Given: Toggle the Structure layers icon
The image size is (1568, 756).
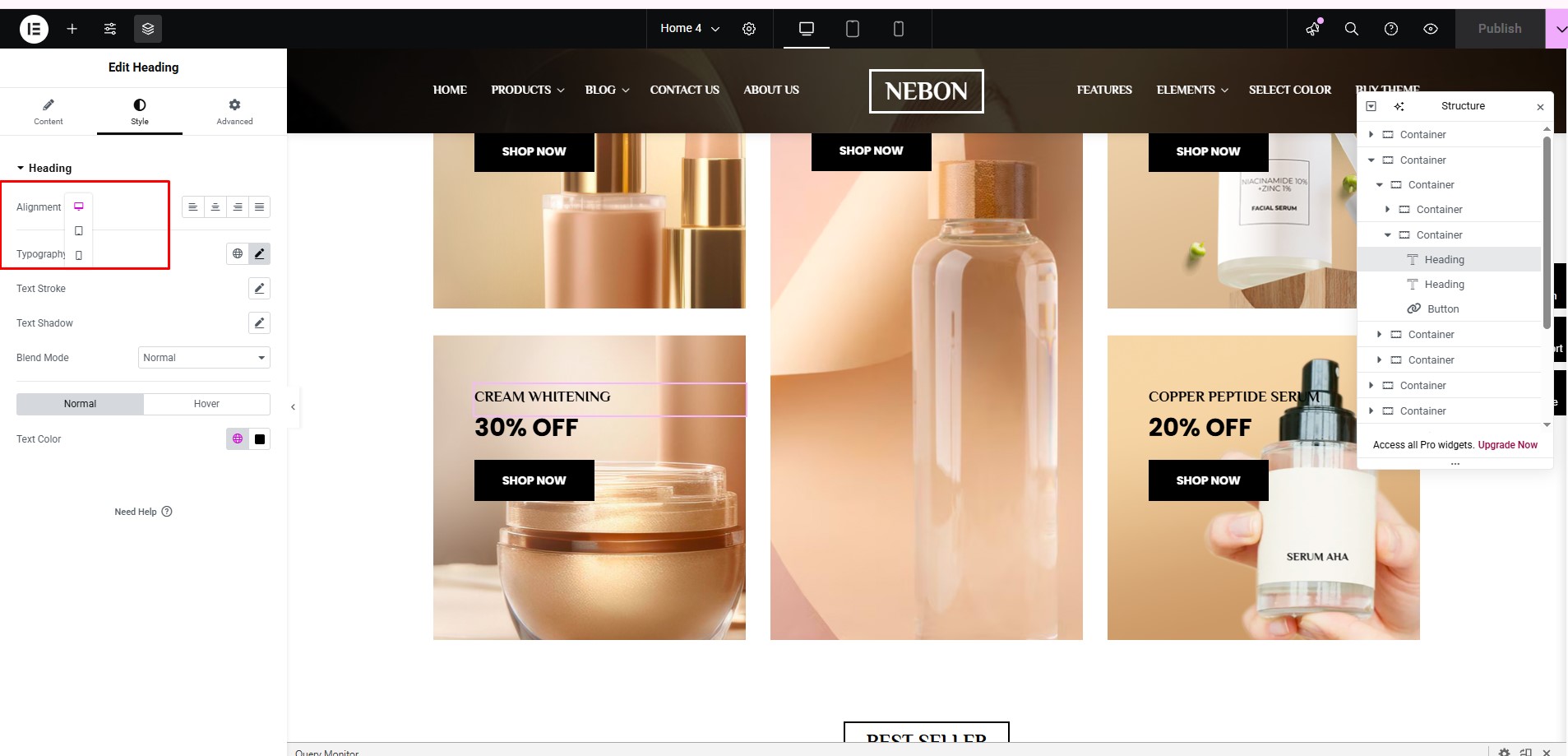Looking at the screenshot, I should [x=148, y=29].
